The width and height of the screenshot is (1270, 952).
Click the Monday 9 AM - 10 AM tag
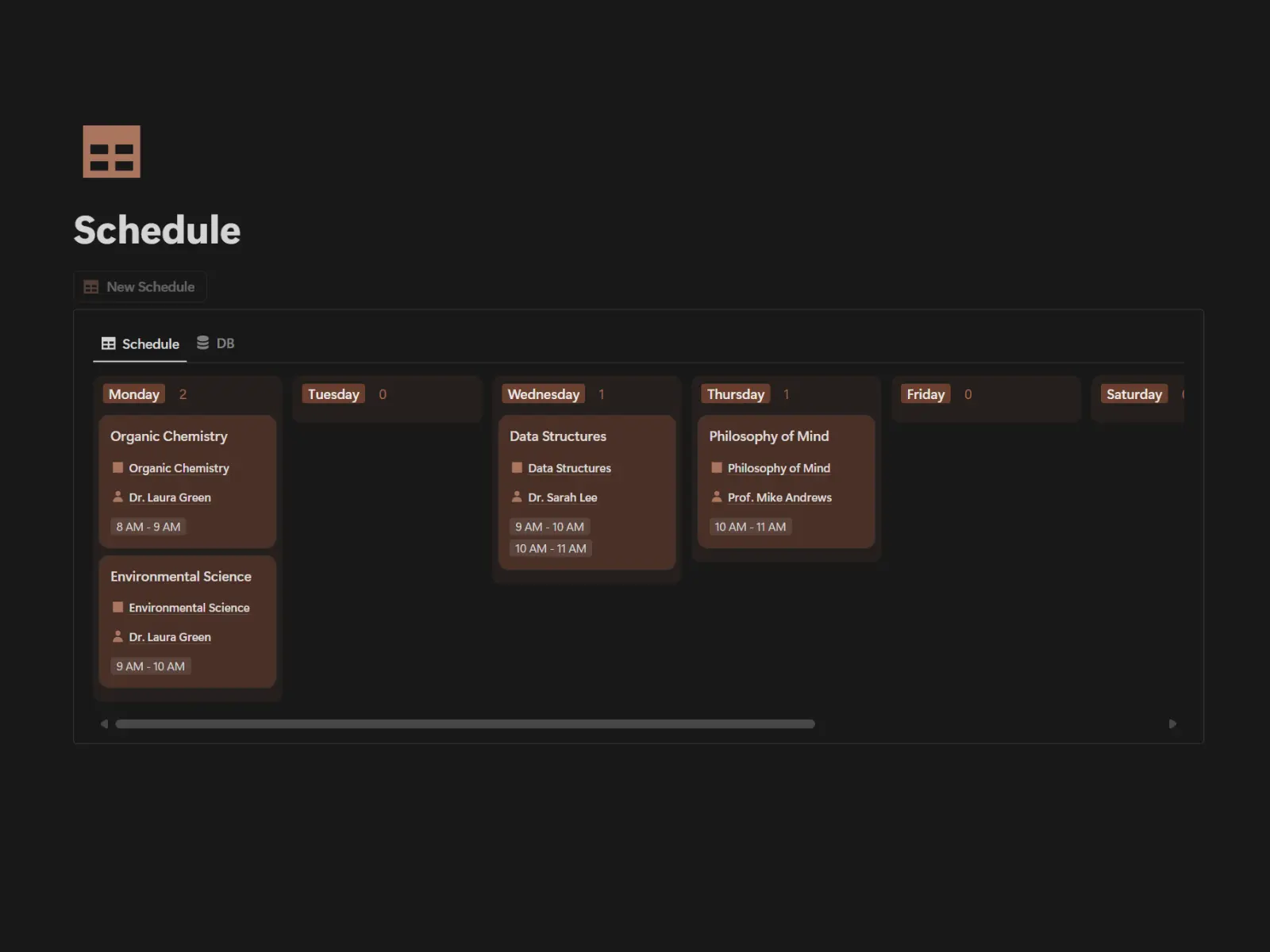(x=151, y=666)
